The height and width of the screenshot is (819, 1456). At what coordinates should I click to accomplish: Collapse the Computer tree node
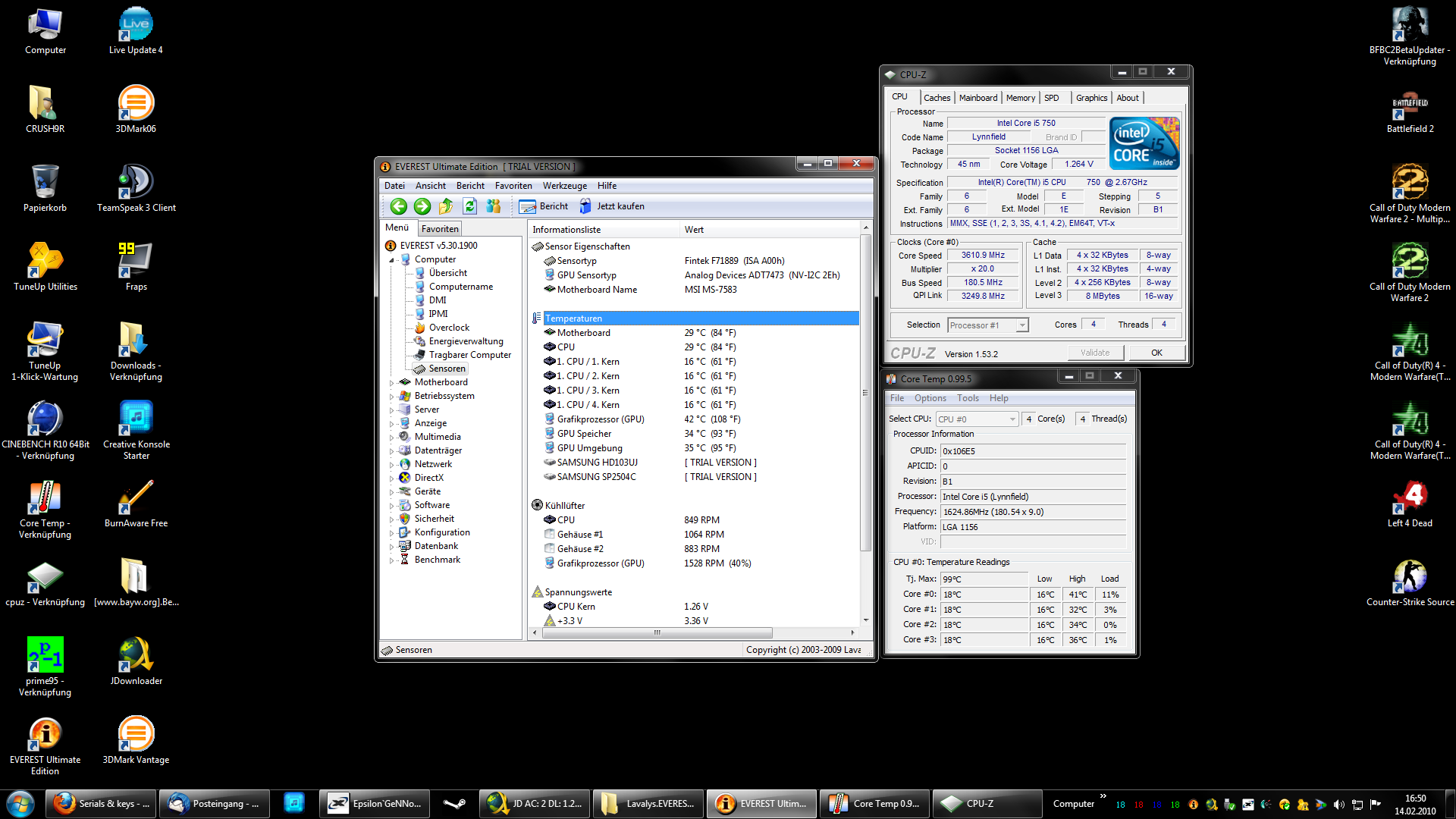pos(392,259)
